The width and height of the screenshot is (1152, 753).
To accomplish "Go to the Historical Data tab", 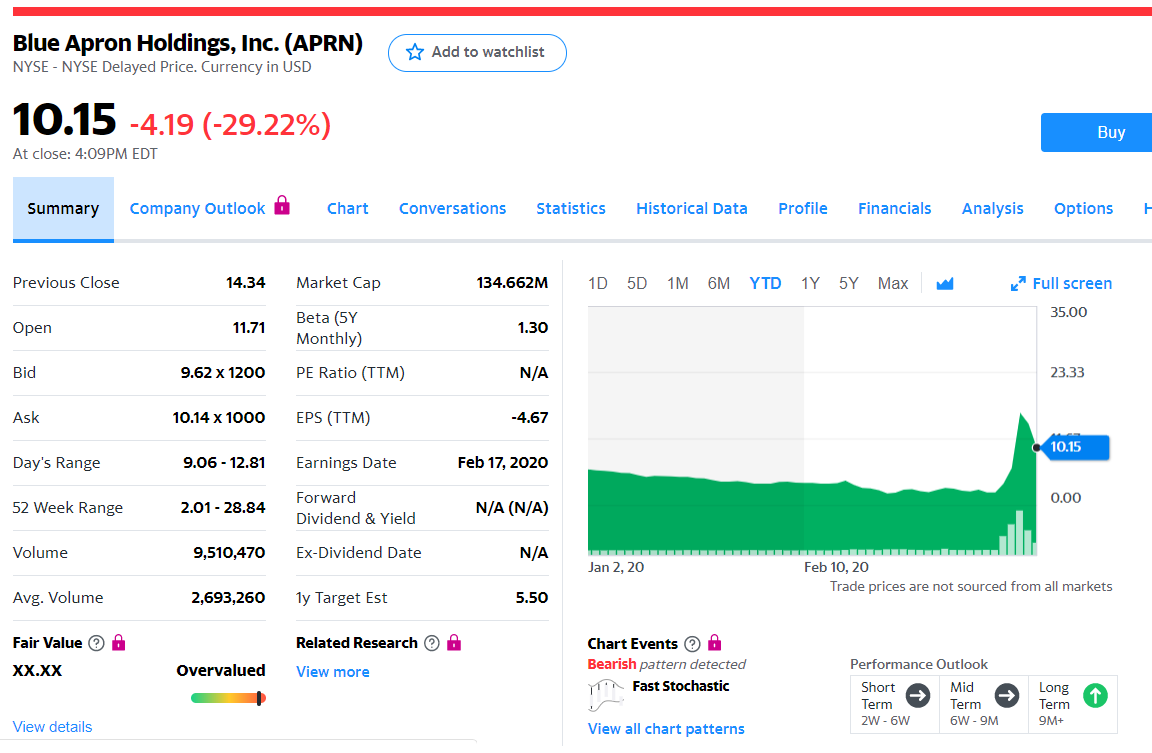I will coord(692,209).
